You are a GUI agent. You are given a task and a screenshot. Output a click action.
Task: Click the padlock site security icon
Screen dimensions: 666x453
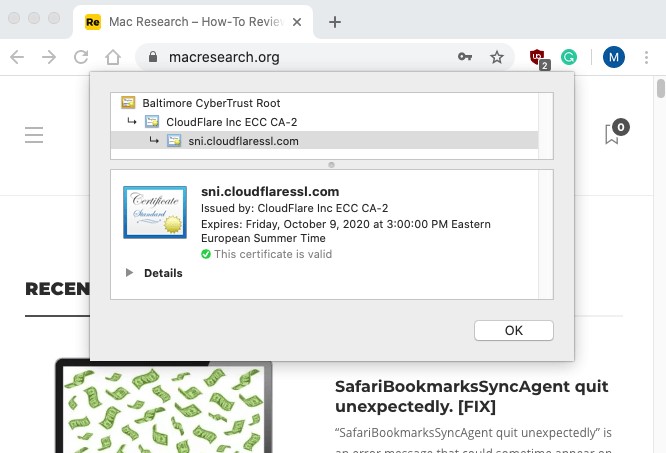click(x=153, y=58)
